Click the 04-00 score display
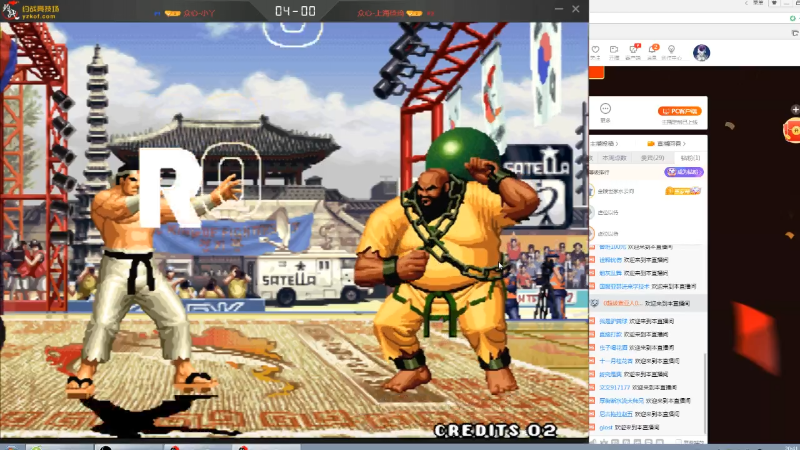This screenshot has width=800, height=450. coord(295,11)
